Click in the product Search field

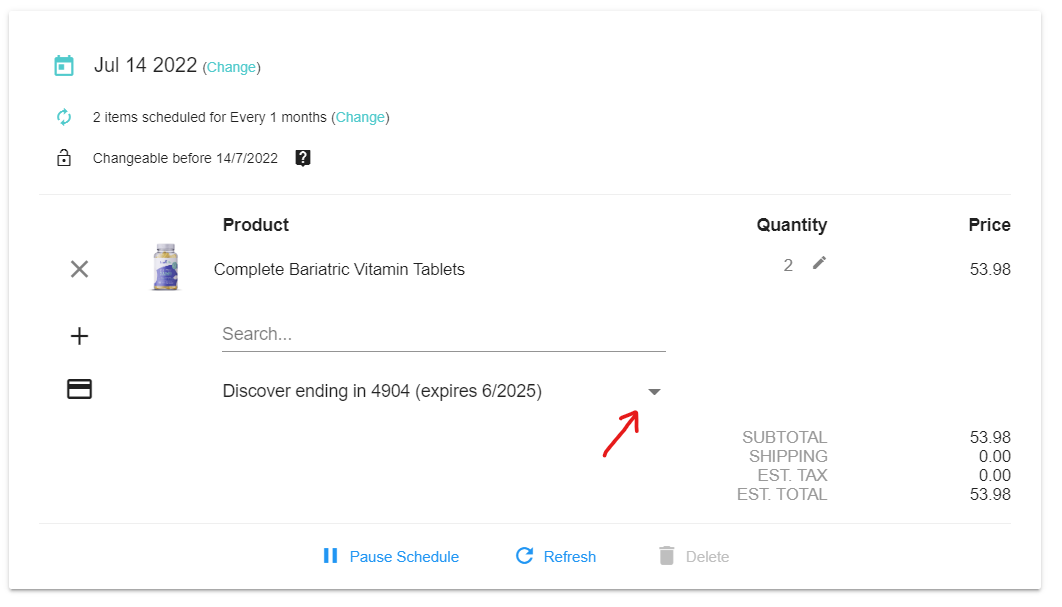pyautogui.click(x=443, y=334)
